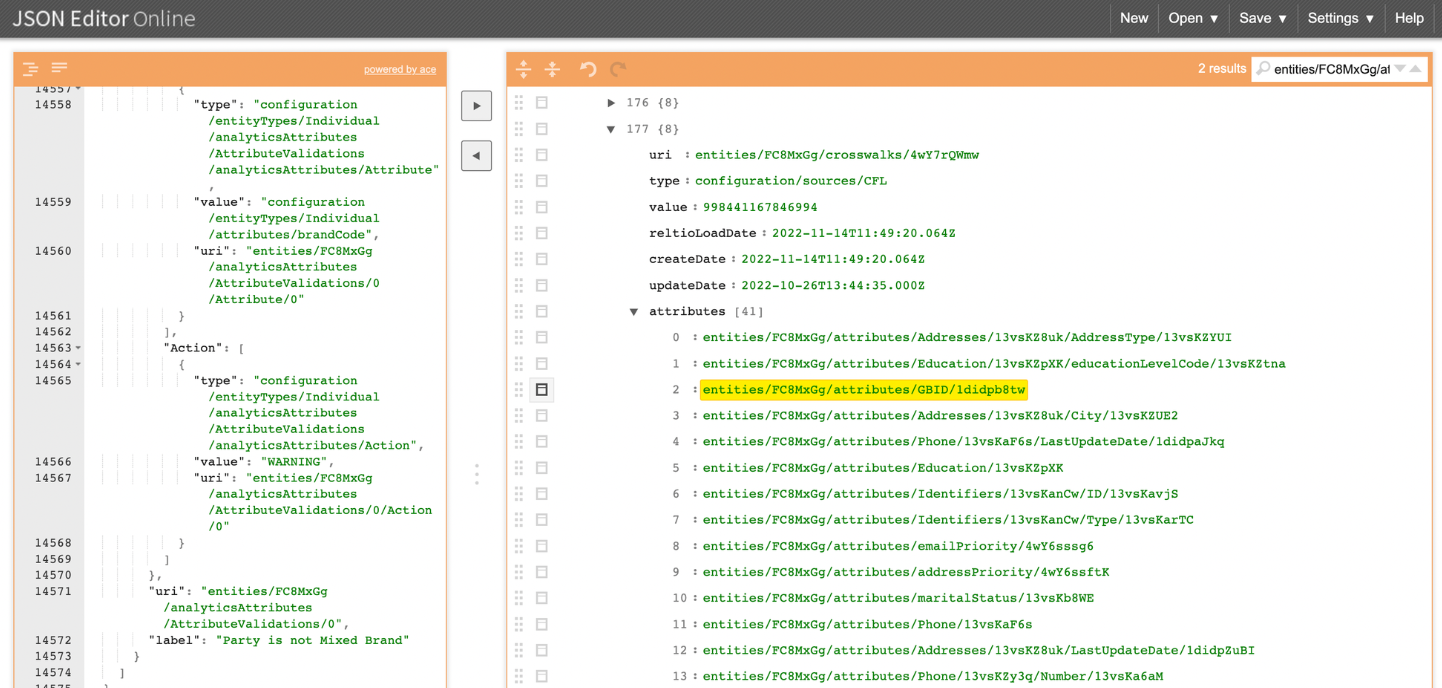Jump to next search result arrow
The width and height of the screenshot is (1442, 688).
[1400, 69]
